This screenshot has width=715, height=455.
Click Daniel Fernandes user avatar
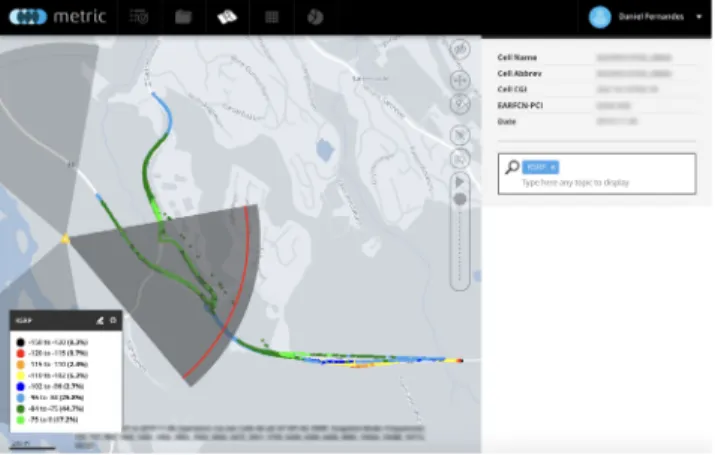coord(600,17)
